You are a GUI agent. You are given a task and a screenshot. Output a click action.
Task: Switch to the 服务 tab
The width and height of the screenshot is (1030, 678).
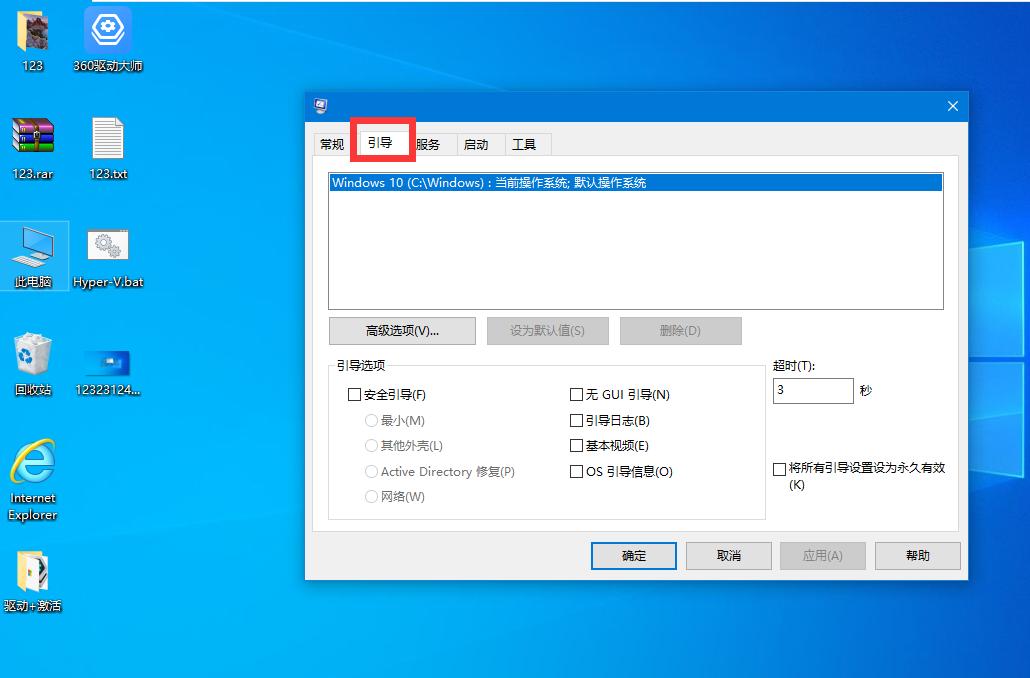pos(429,144)
